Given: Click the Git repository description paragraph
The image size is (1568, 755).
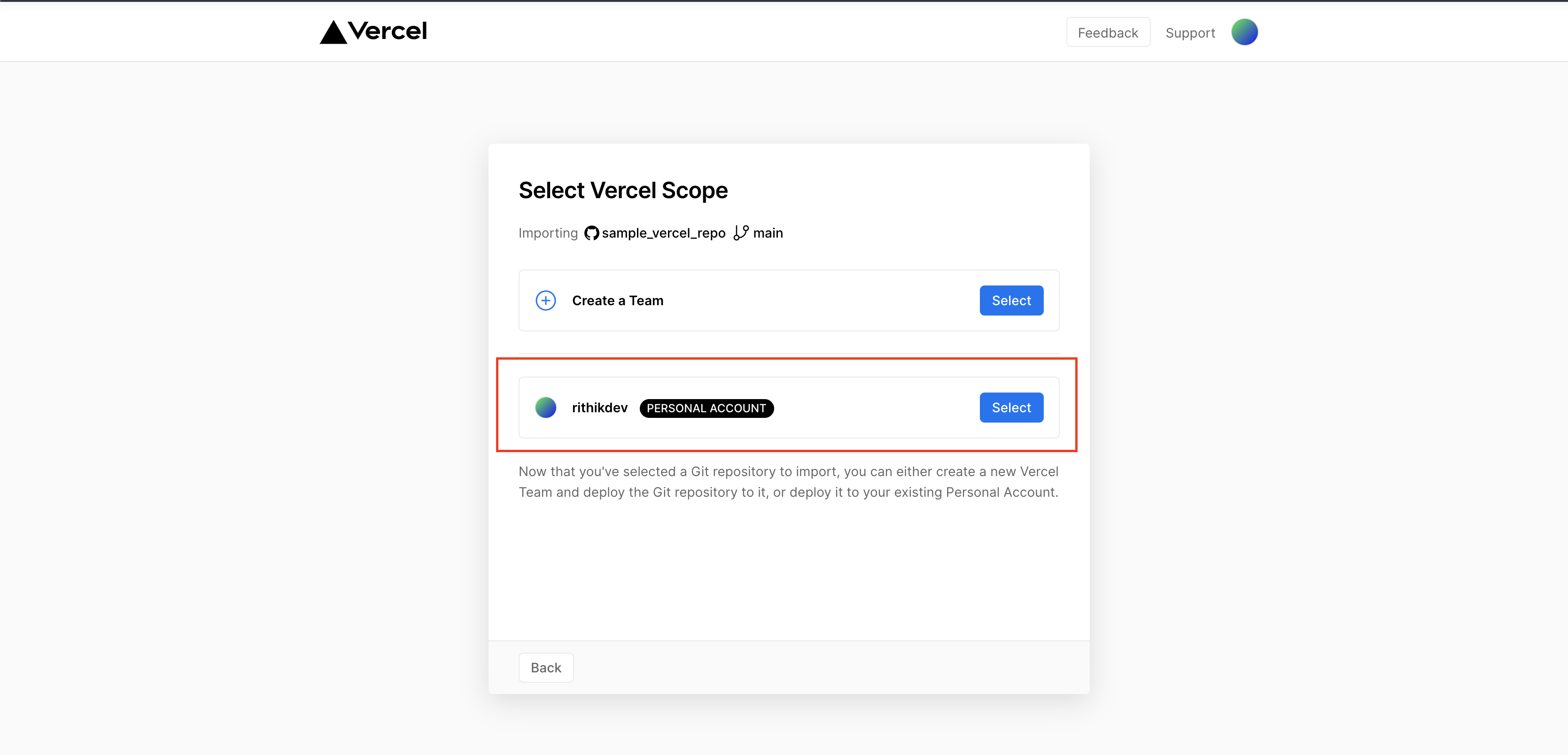Looking at the screenshot, I should tap(788, 482).
